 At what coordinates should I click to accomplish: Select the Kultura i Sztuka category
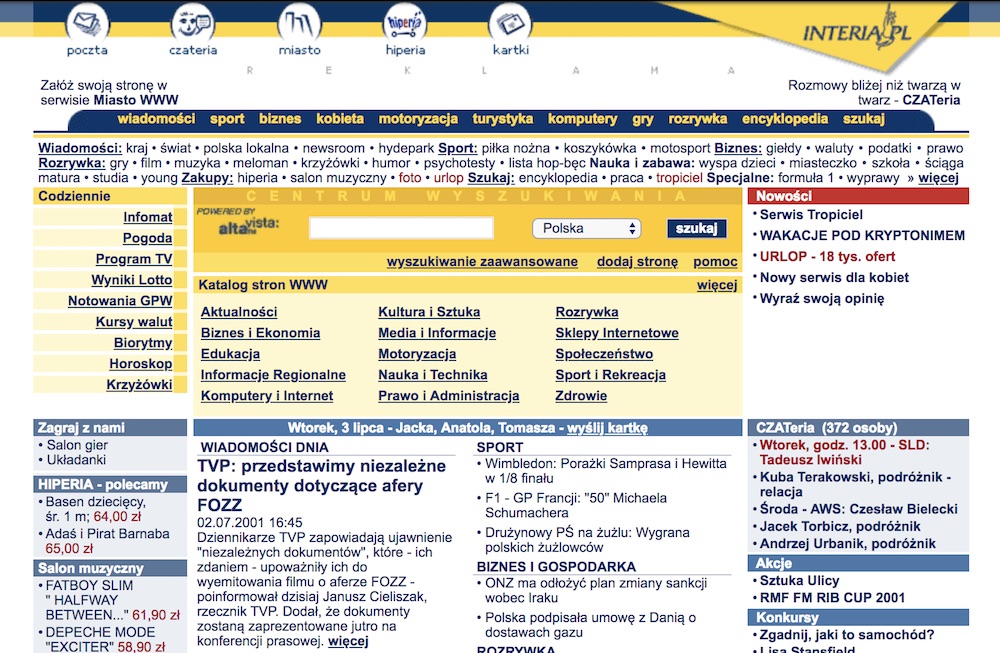(429, 312)
